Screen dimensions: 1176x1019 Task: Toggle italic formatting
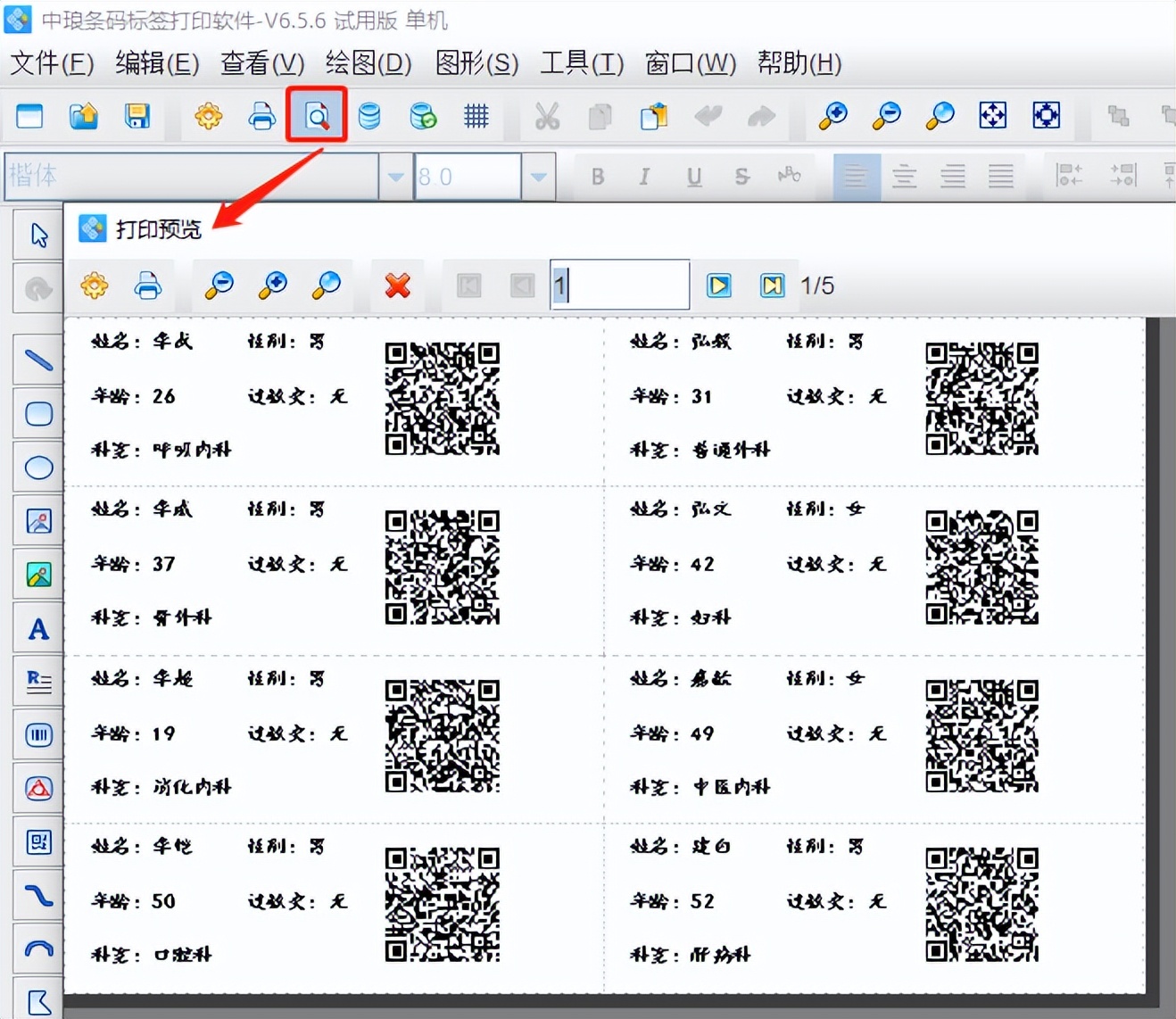644,177
